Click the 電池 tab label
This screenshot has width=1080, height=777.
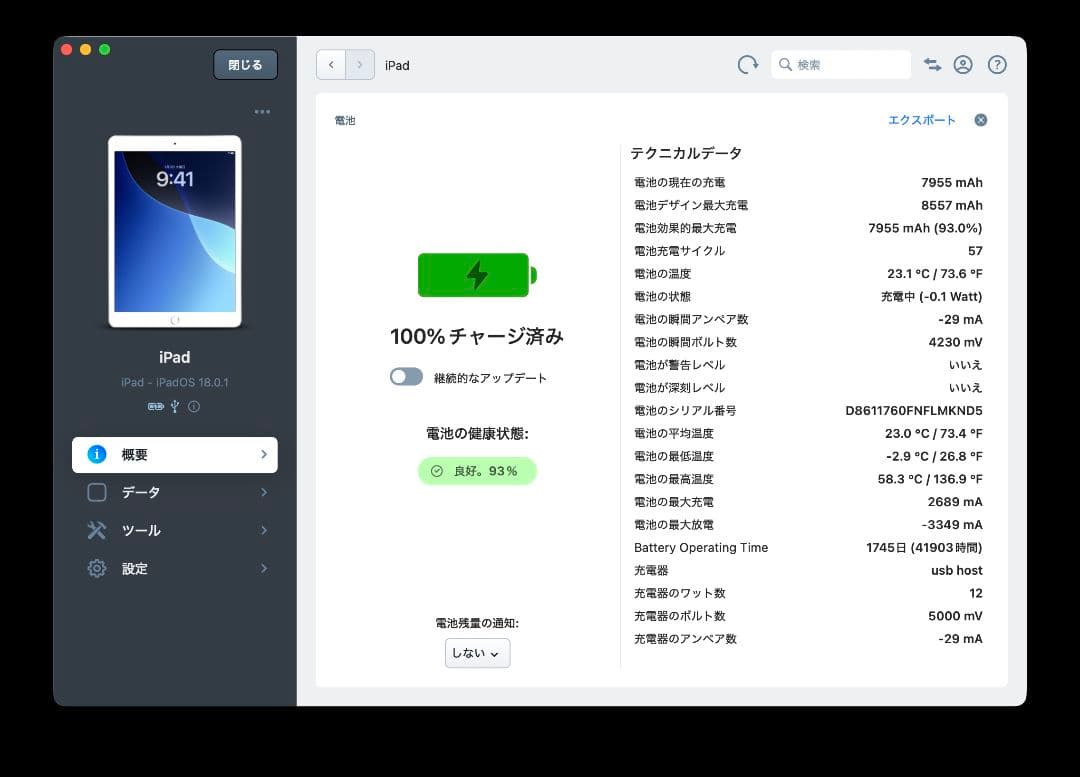(x=345, y=120)
